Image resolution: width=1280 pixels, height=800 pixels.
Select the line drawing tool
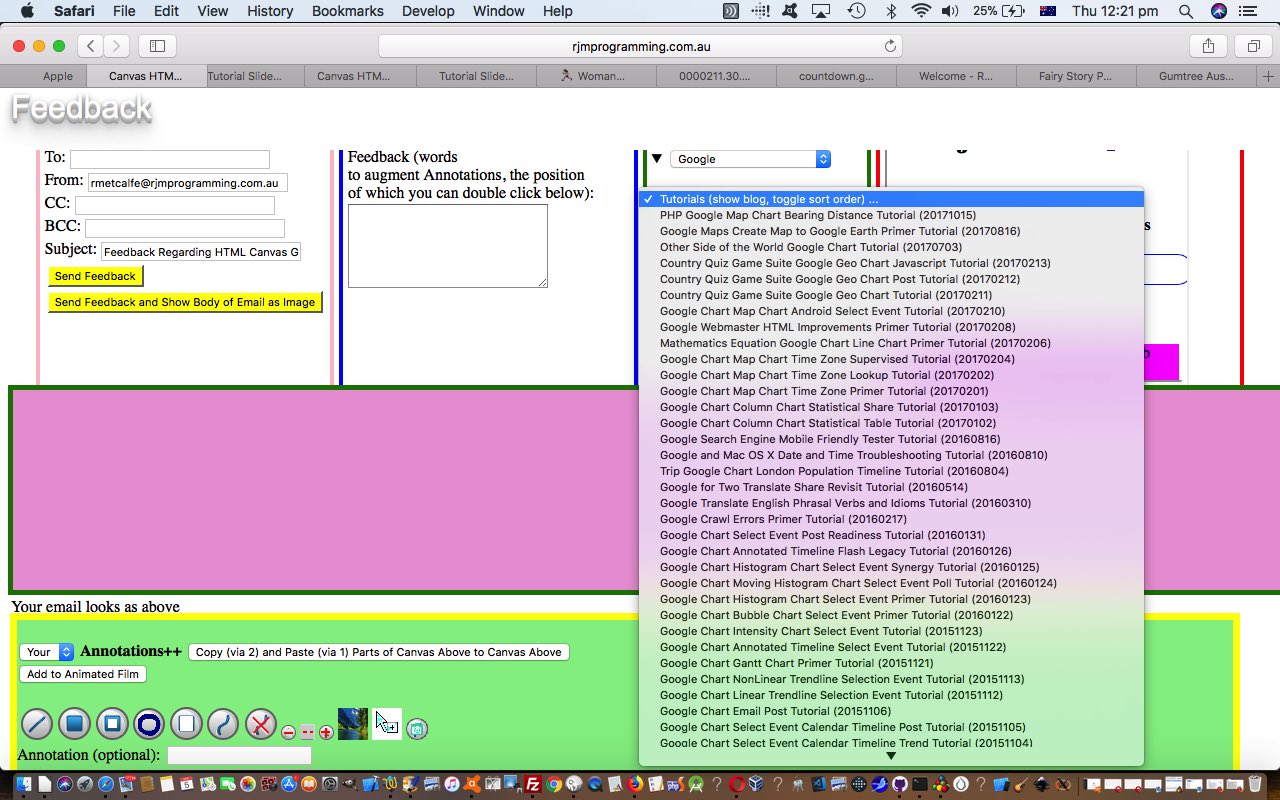37,723
